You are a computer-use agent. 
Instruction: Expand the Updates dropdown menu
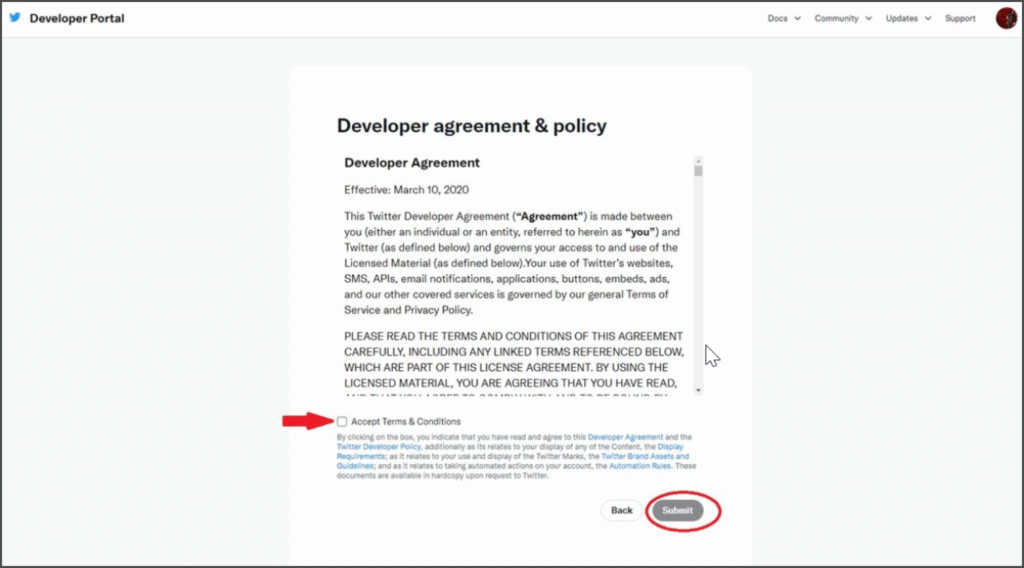pyautogui.click(x=908, y=18)
